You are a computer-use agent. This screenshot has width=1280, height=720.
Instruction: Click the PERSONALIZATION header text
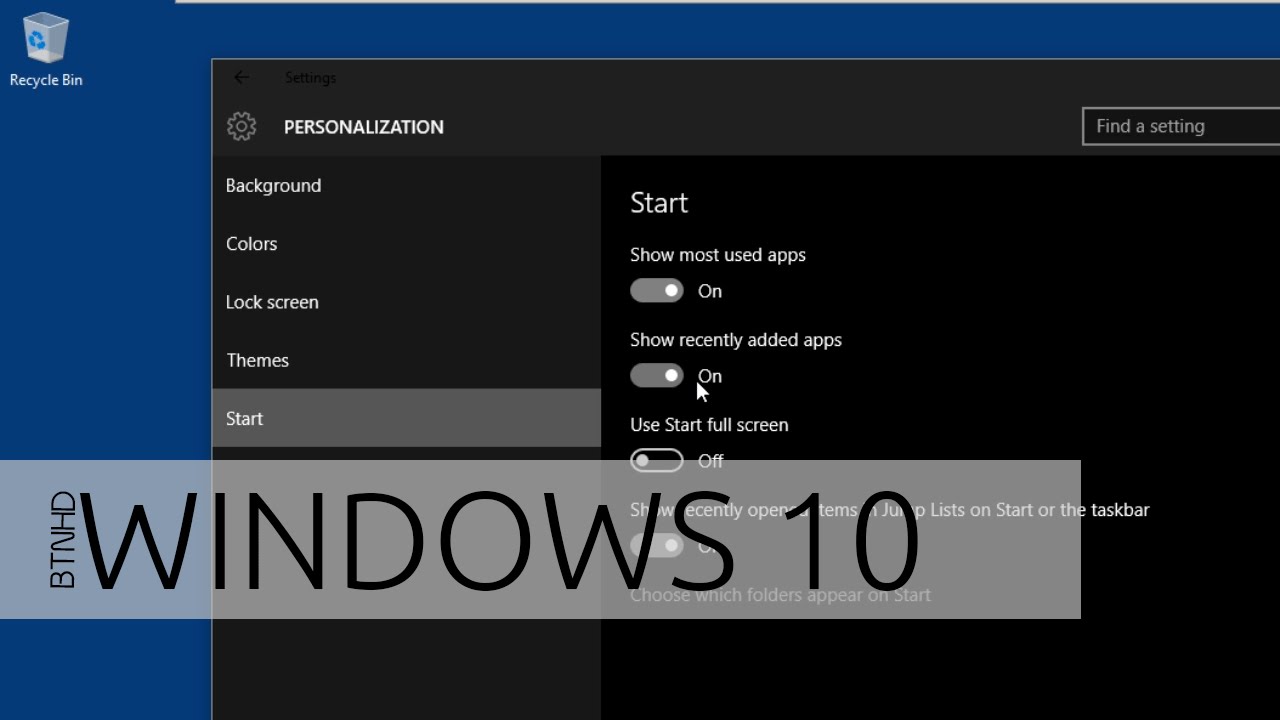click(x=364, y=127)
